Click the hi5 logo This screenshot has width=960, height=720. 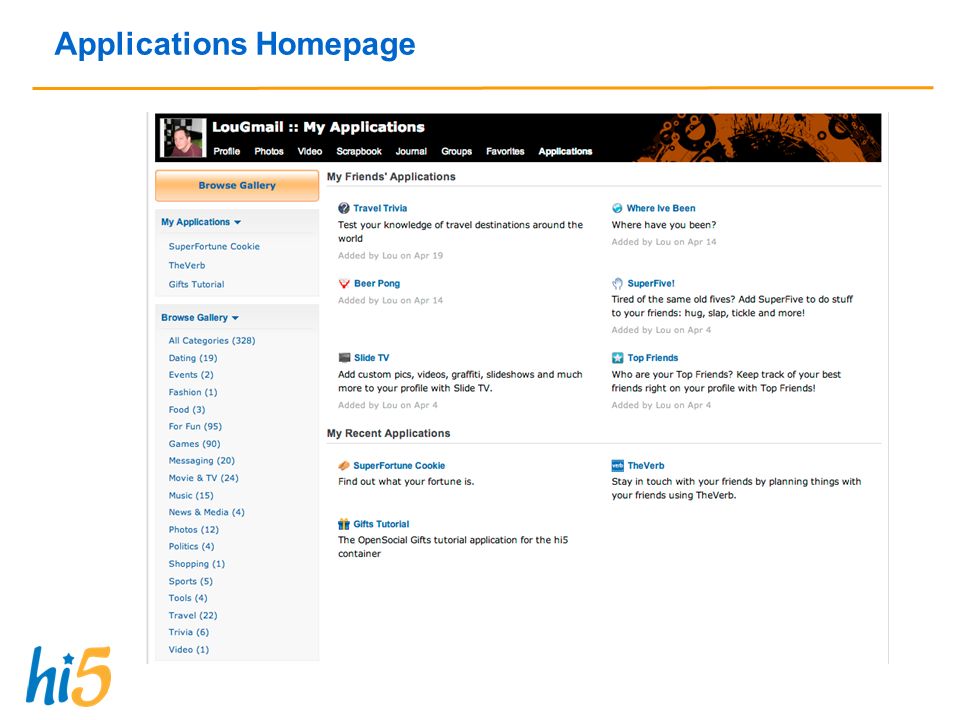pos(69,677)
